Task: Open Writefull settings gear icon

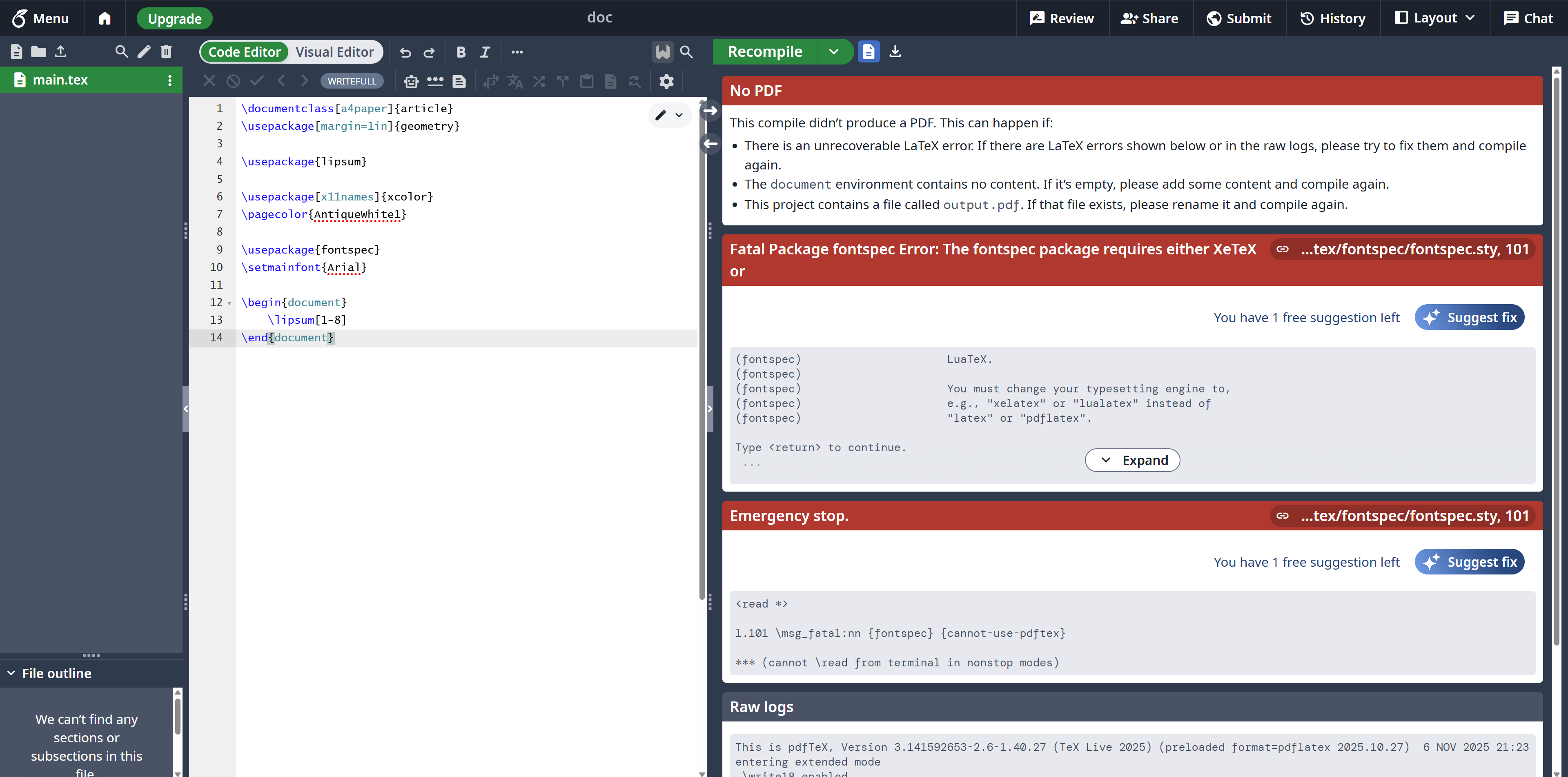Action: click(666, 81)
